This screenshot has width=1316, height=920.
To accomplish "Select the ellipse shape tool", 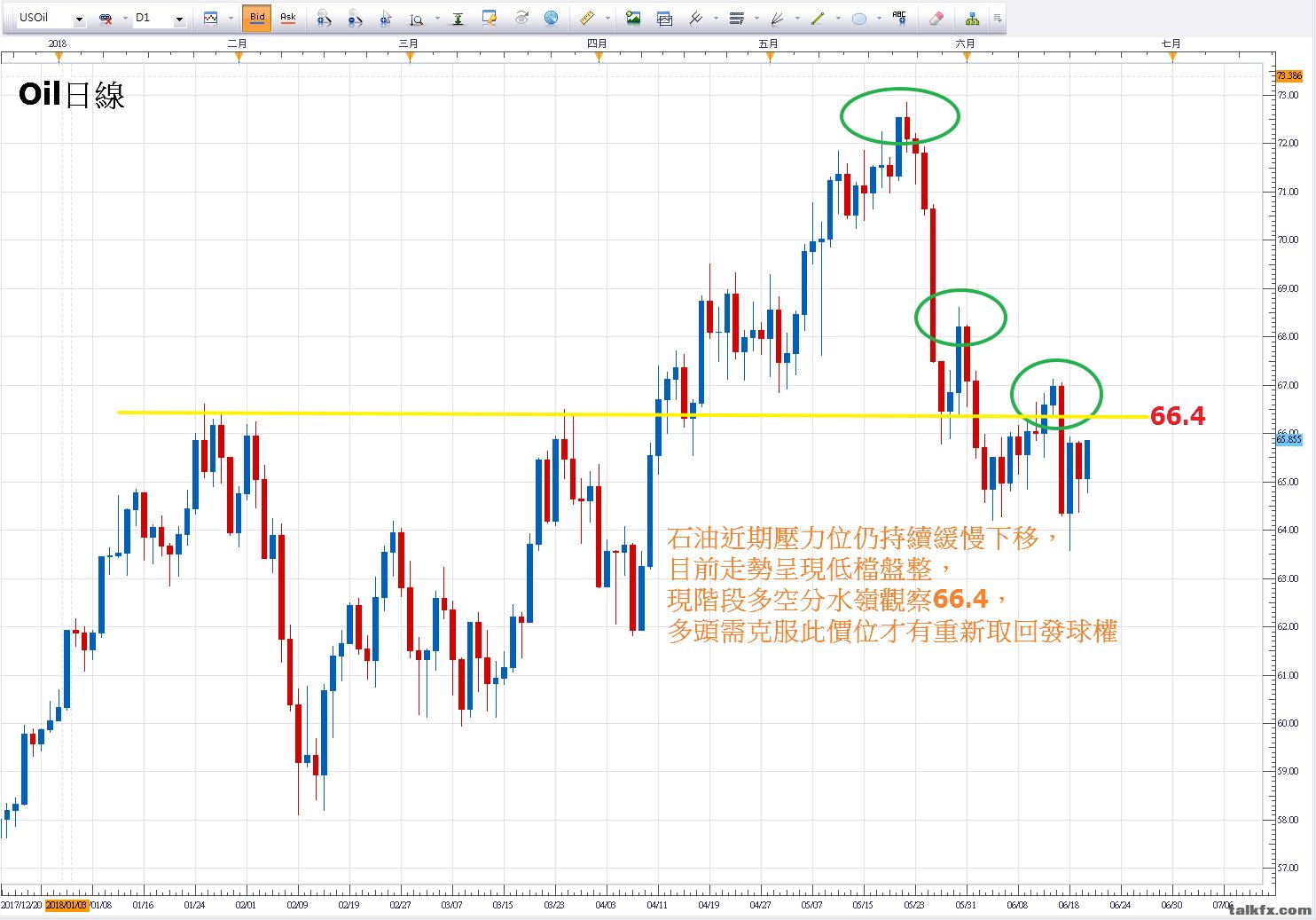I will (x=858, y=18).
